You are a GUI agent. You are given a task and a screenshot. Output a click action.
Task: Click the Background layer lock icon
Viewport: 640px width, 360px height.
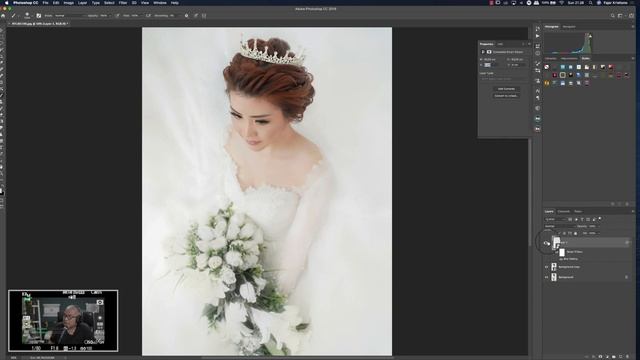coord(627,277)
